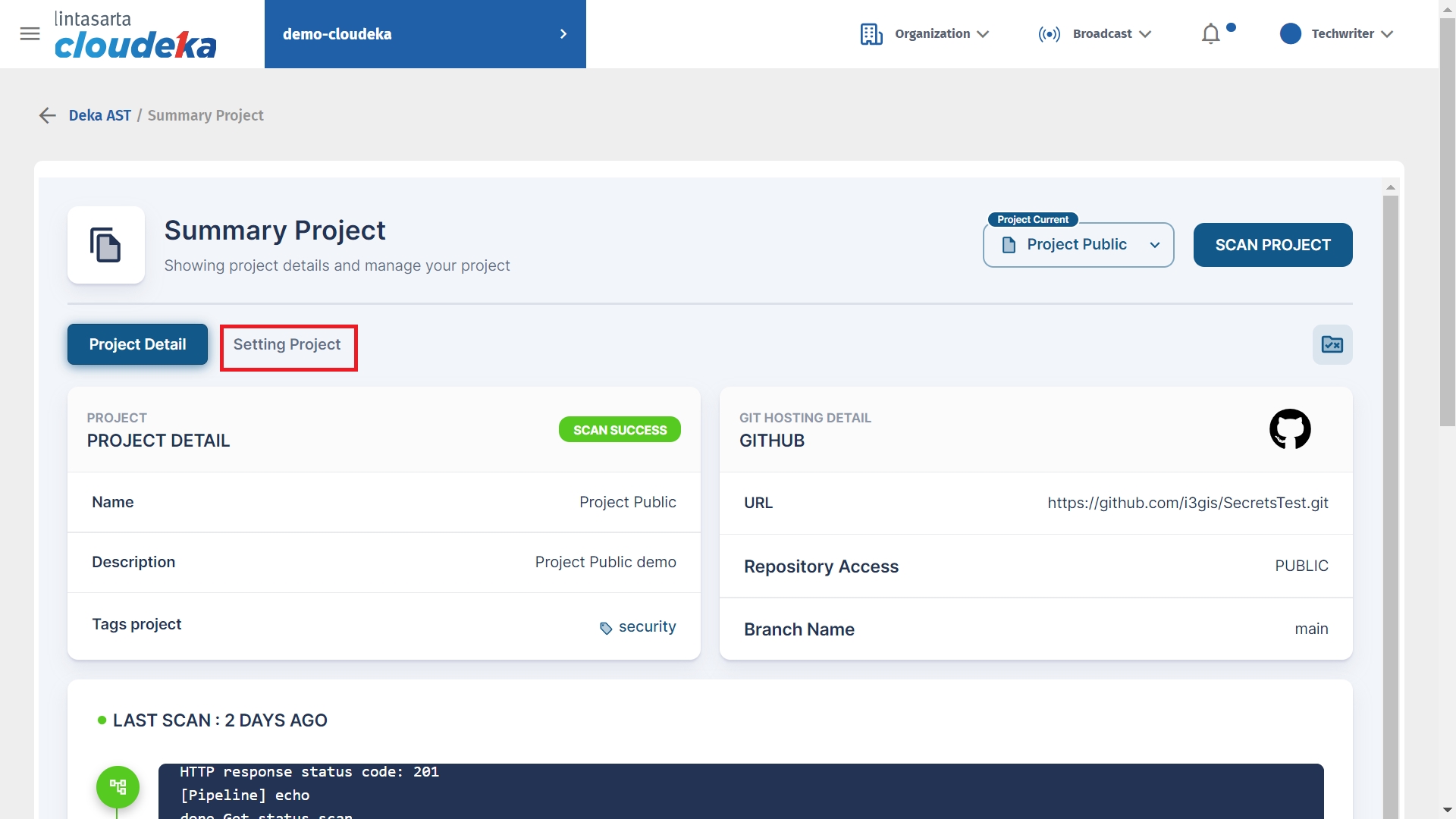Click the Techwriter user avatar

1290,33
